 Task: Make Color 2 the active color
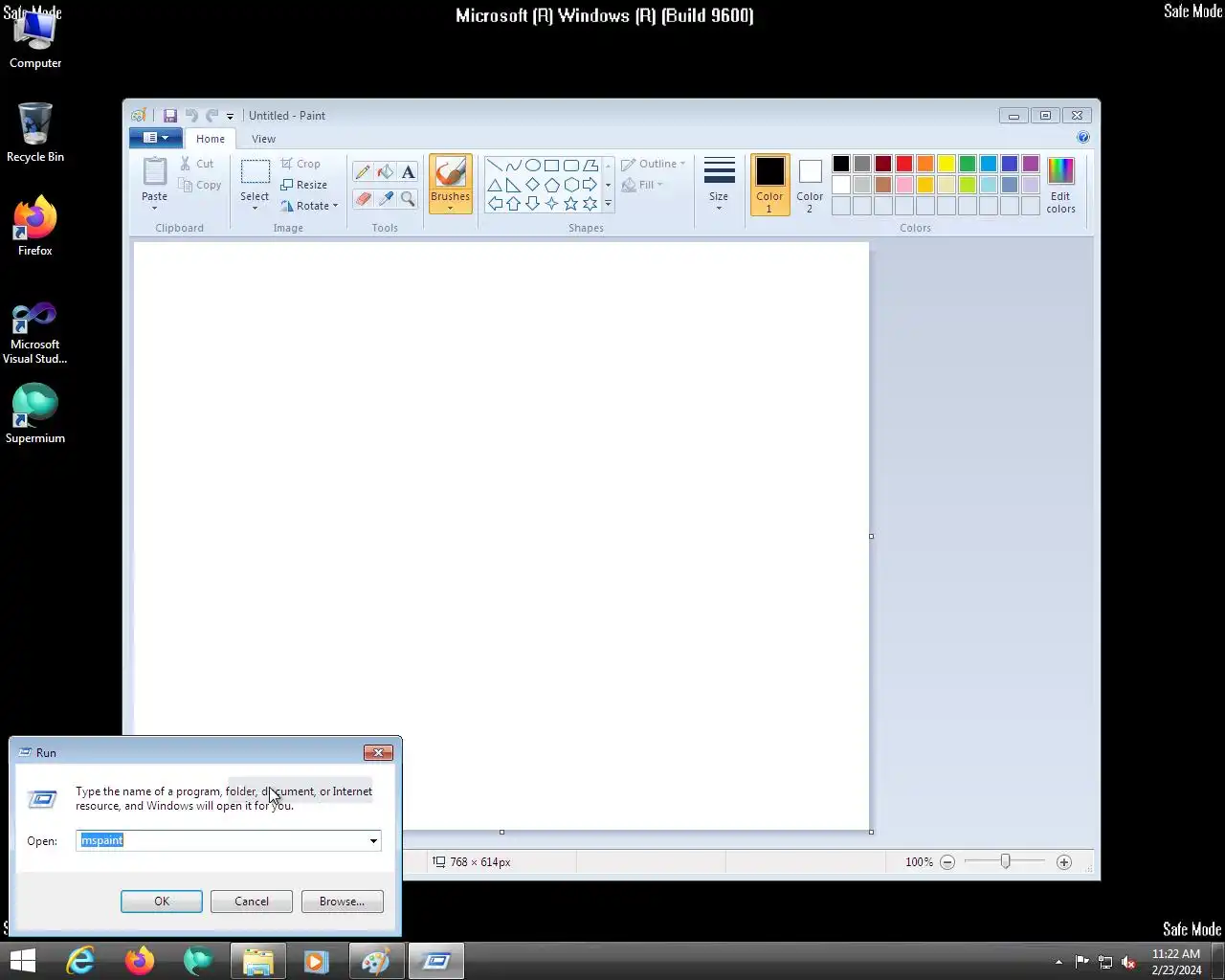pyautogui.click(x=810, y=185)
